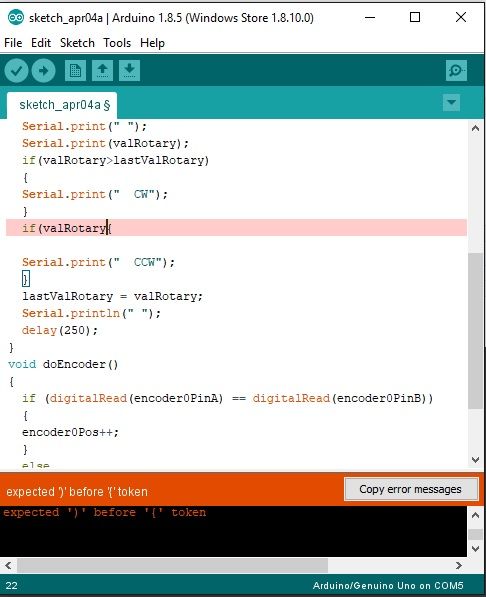Click the Verify checkmark button
Viewport: 486px width, 597px height.
[x=16, y=70]
